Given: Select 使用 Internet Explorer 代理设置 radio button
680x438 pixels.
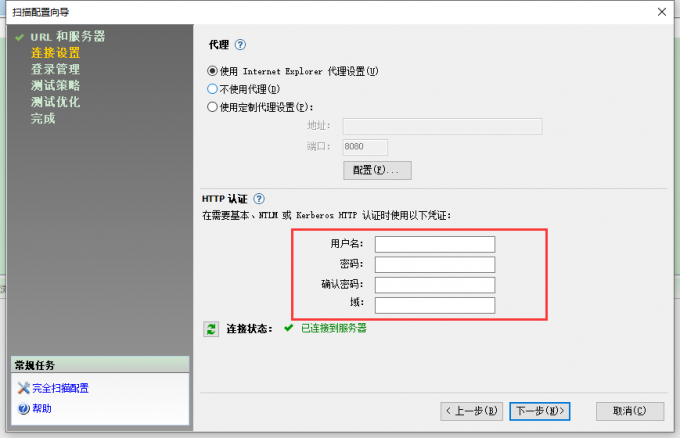Looking at the screenshot, I should (x=211, y=71).
